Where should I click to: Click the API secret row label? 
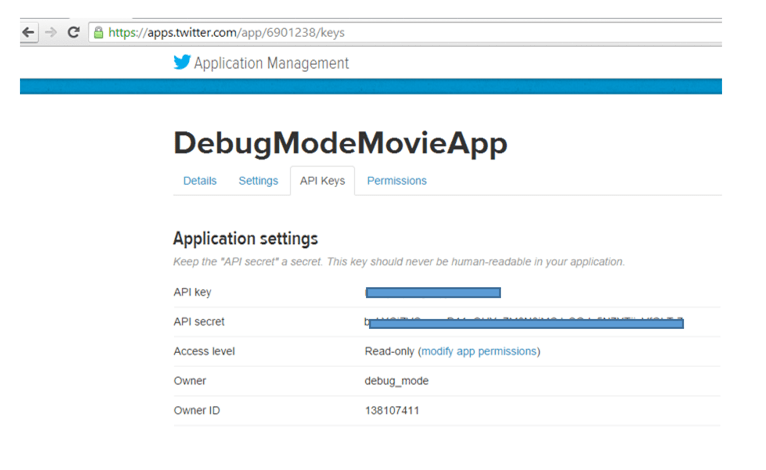pos(199,321)
